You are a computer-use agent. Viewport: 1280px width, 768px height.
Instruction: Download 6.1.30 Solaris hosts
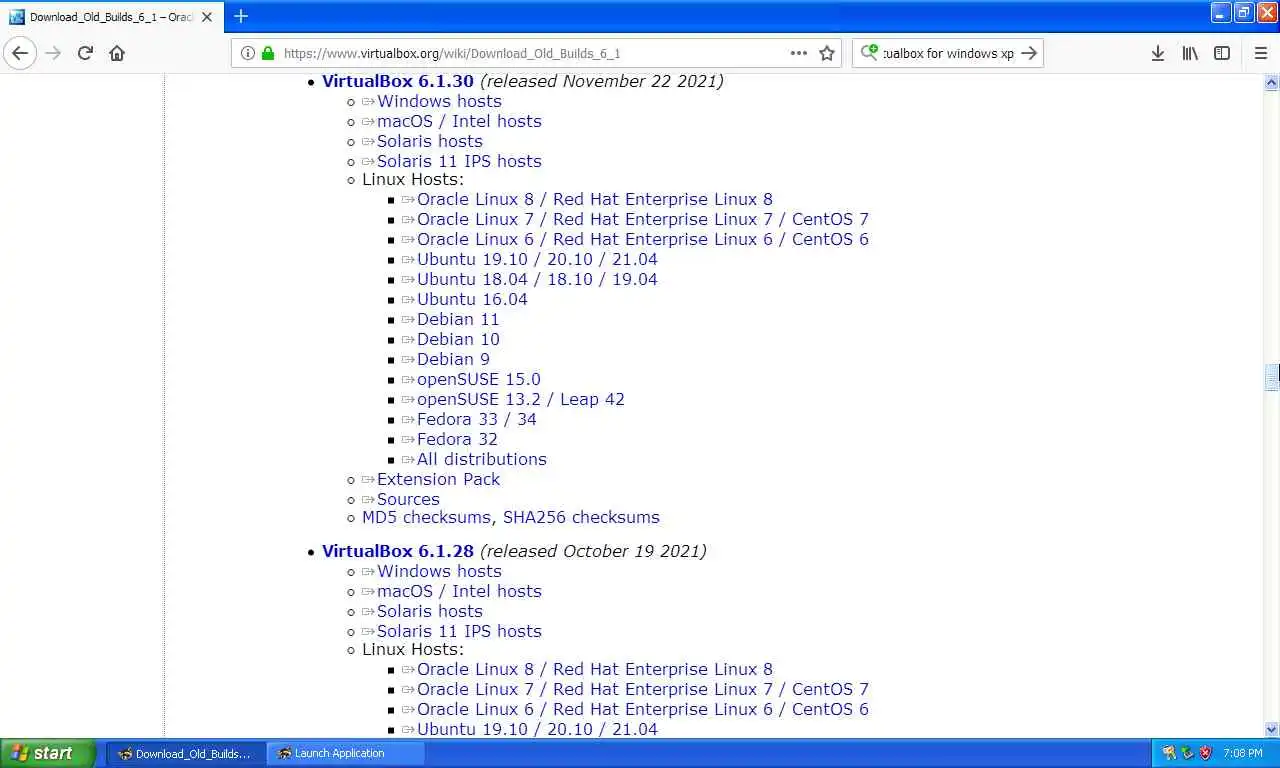click(x=430, y=141)
